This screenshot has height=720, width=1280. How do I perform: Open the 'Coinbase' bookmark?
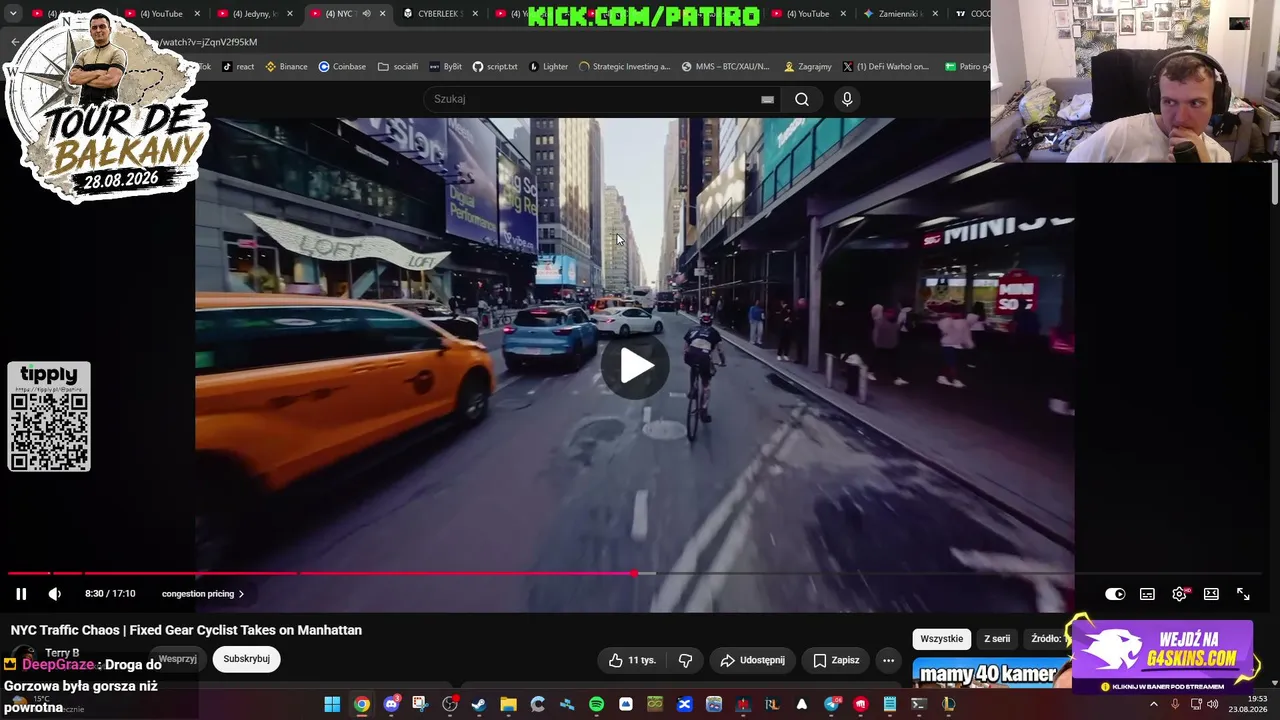[342, 67]
